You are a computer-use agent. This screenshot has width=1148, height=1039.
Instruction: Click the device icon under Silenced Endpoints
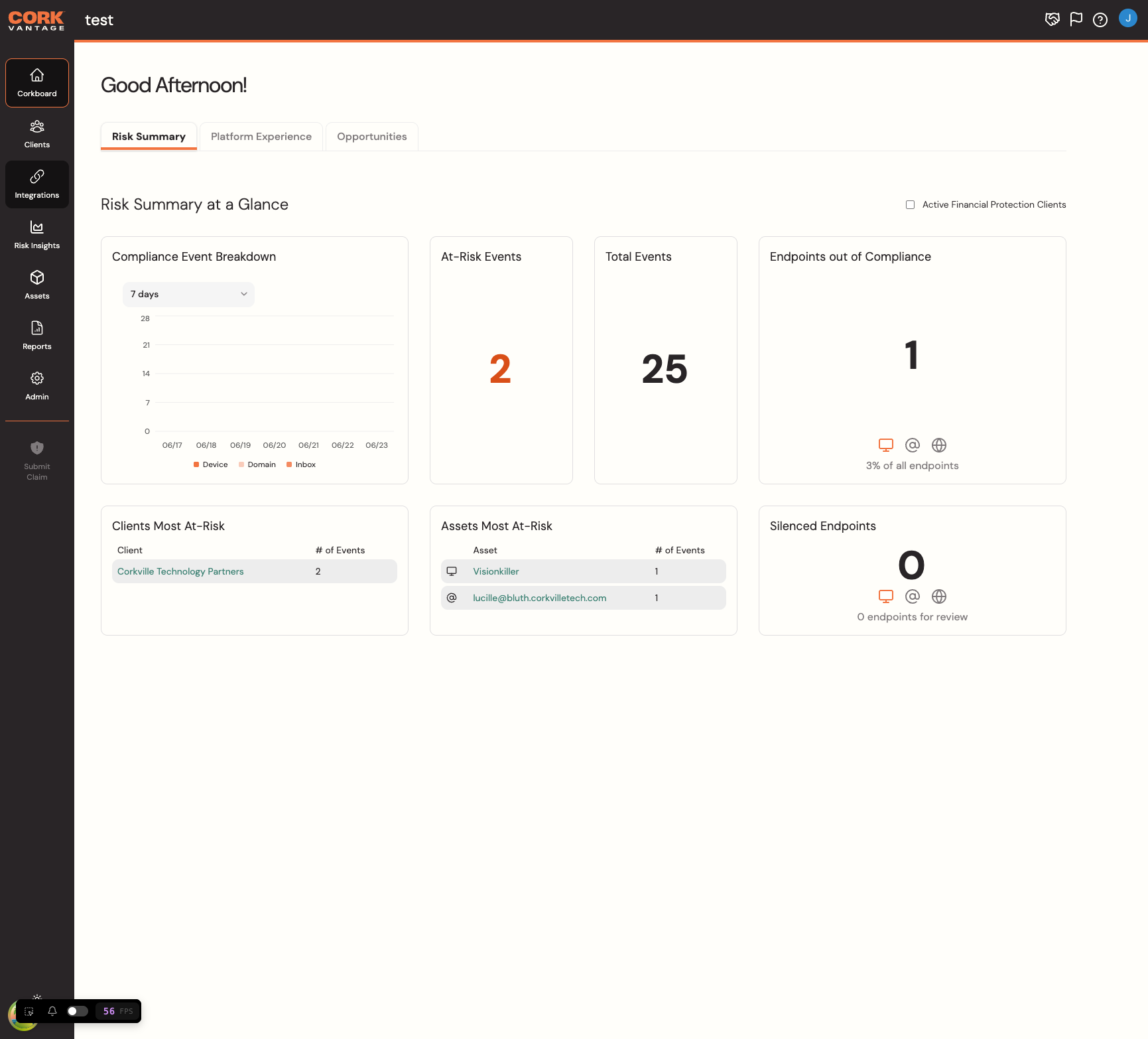[x=886, y=596]
